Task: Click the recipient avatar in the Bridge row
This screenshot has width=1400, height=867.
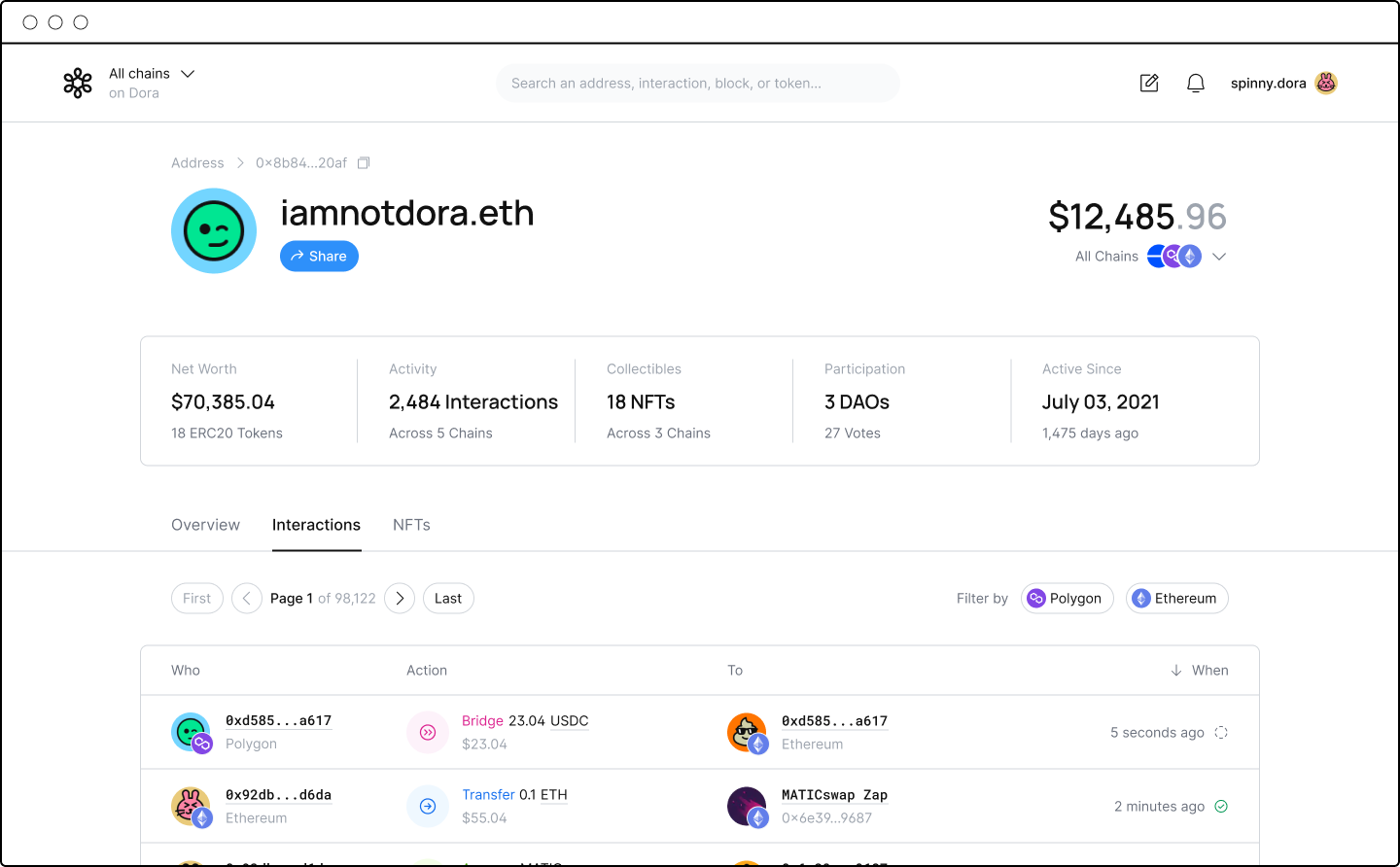Action: [747, 733]
